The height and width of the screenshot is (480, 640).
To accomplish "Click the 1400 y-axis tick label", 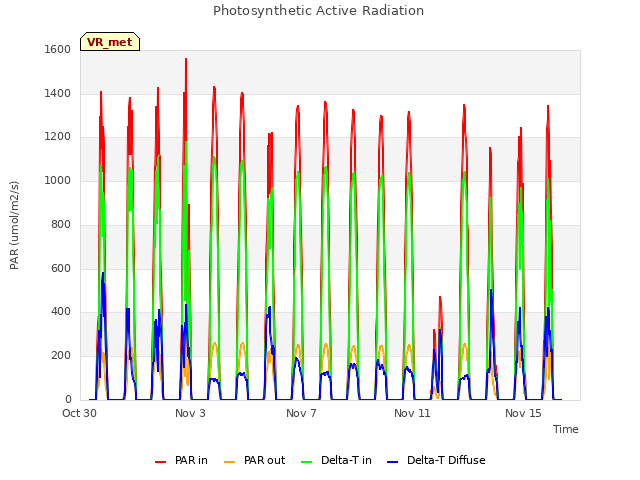I will point(58,93).
